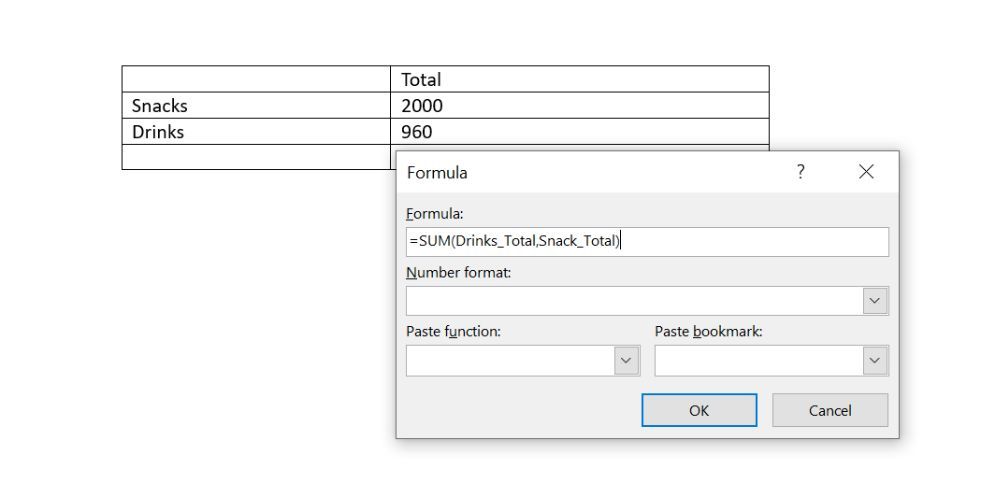Close the Formula dialog
The height and width of the screenshot is (500, 1000).
pos(866,172)
